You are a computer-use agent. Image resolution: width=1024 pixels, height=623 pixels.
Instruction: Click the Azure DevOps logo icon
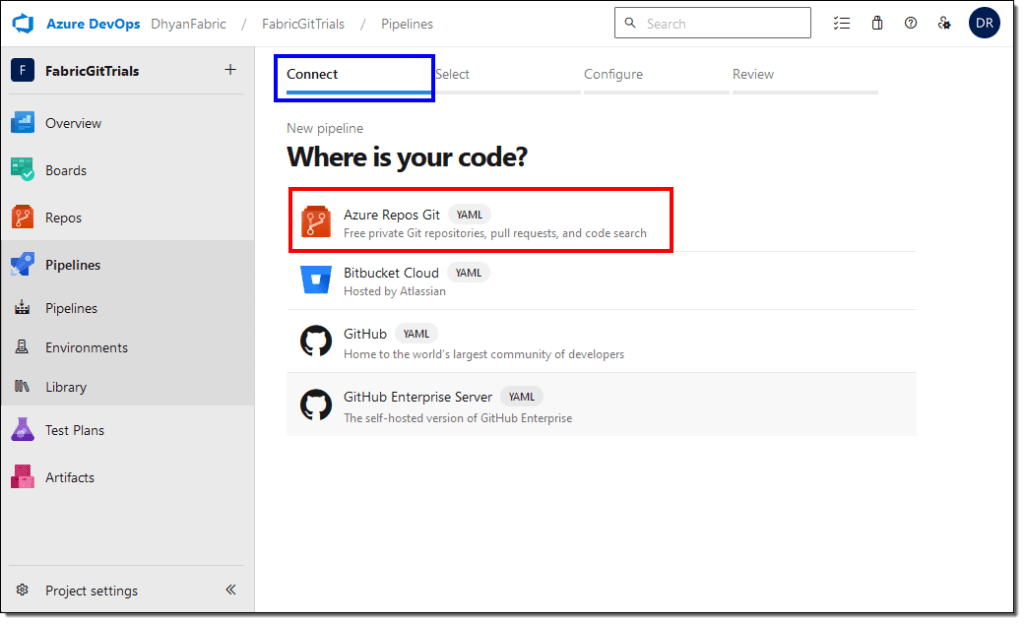(24, 23)
